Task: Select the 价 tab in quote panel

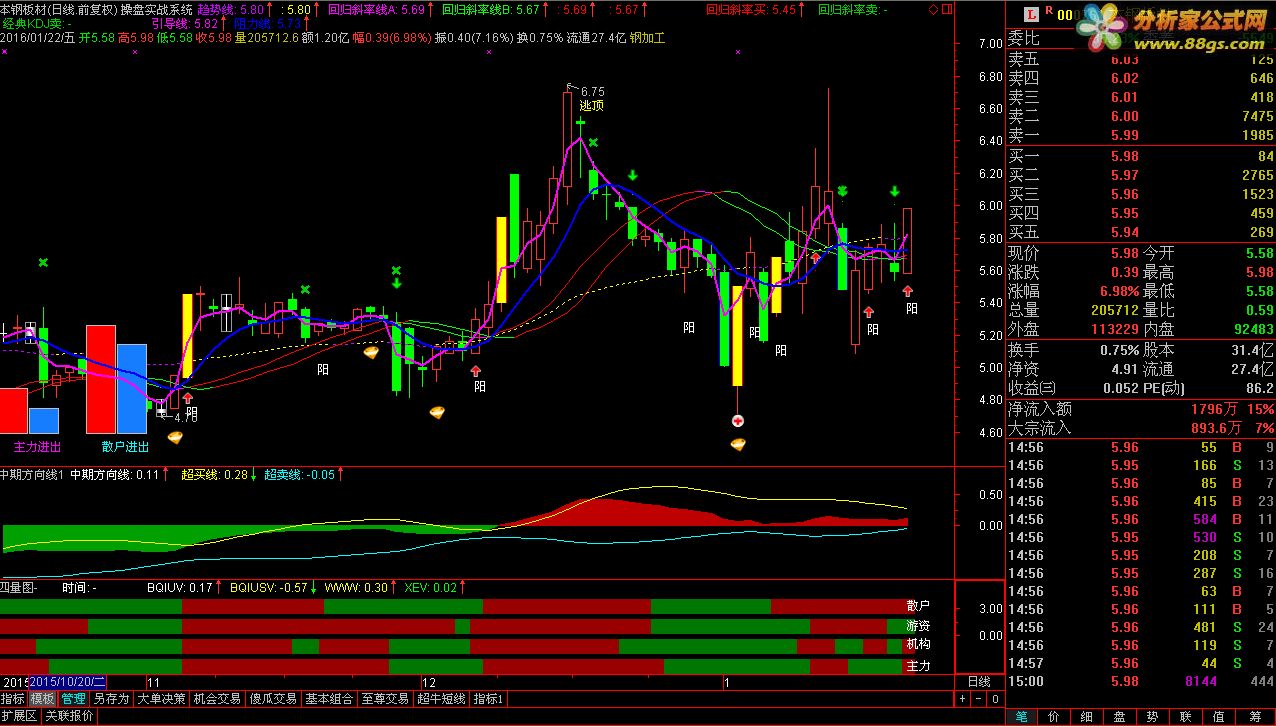Action: click(x=1054, y=716)
